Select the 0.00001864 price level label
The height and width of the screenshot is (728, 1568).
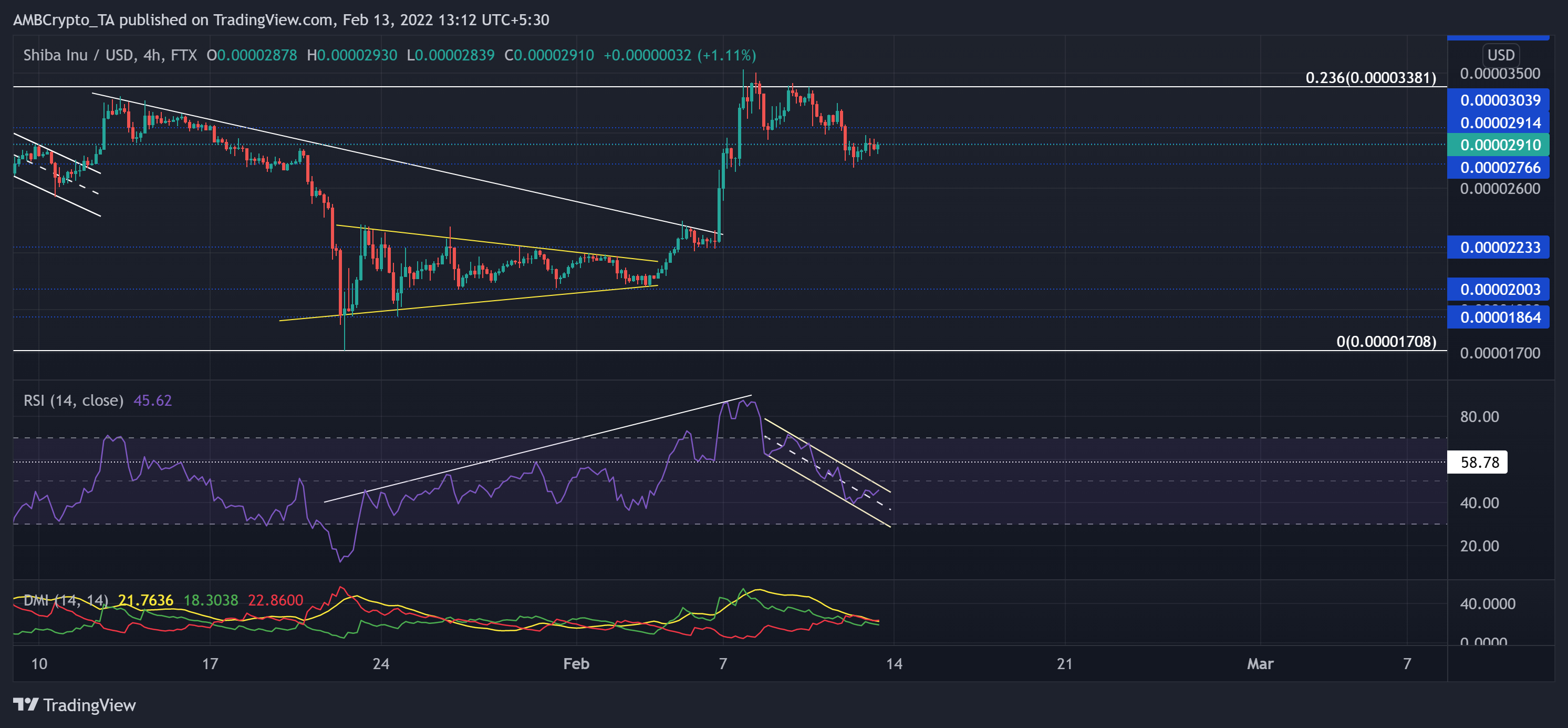tap(1498, 317)
